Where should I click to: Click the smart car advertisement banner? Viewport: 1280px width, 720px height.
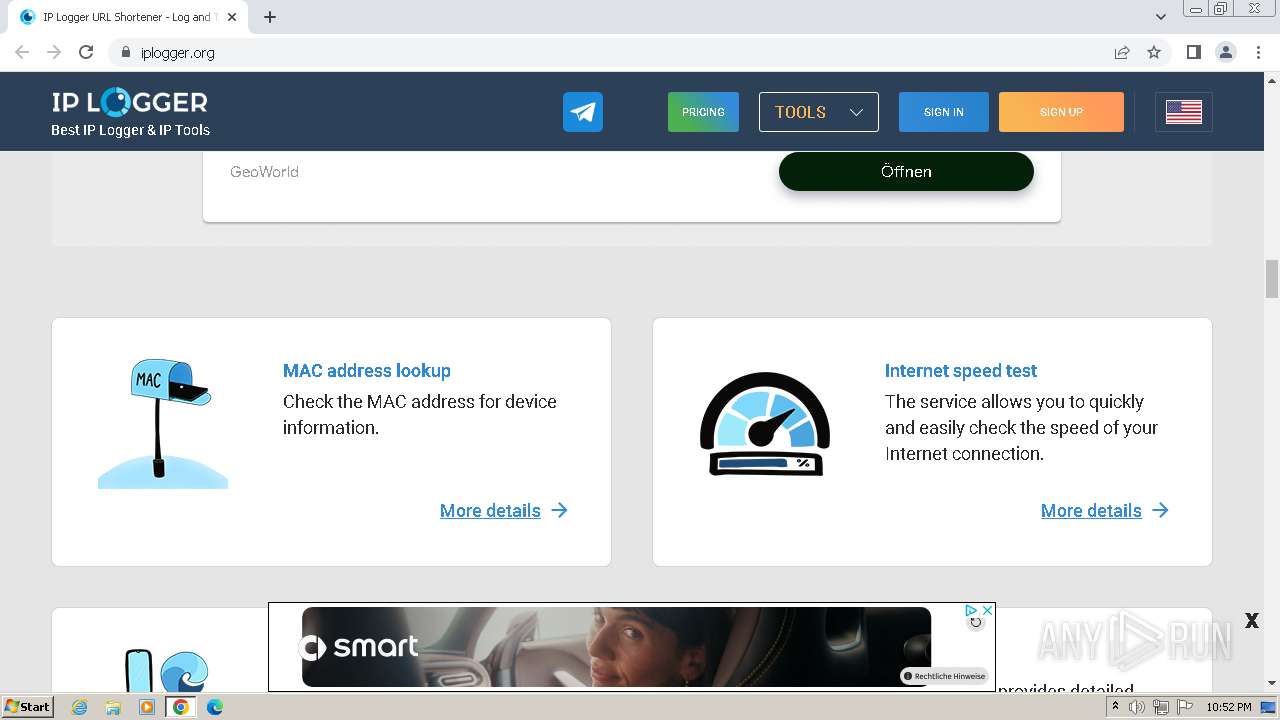click(x=616, y=647)
